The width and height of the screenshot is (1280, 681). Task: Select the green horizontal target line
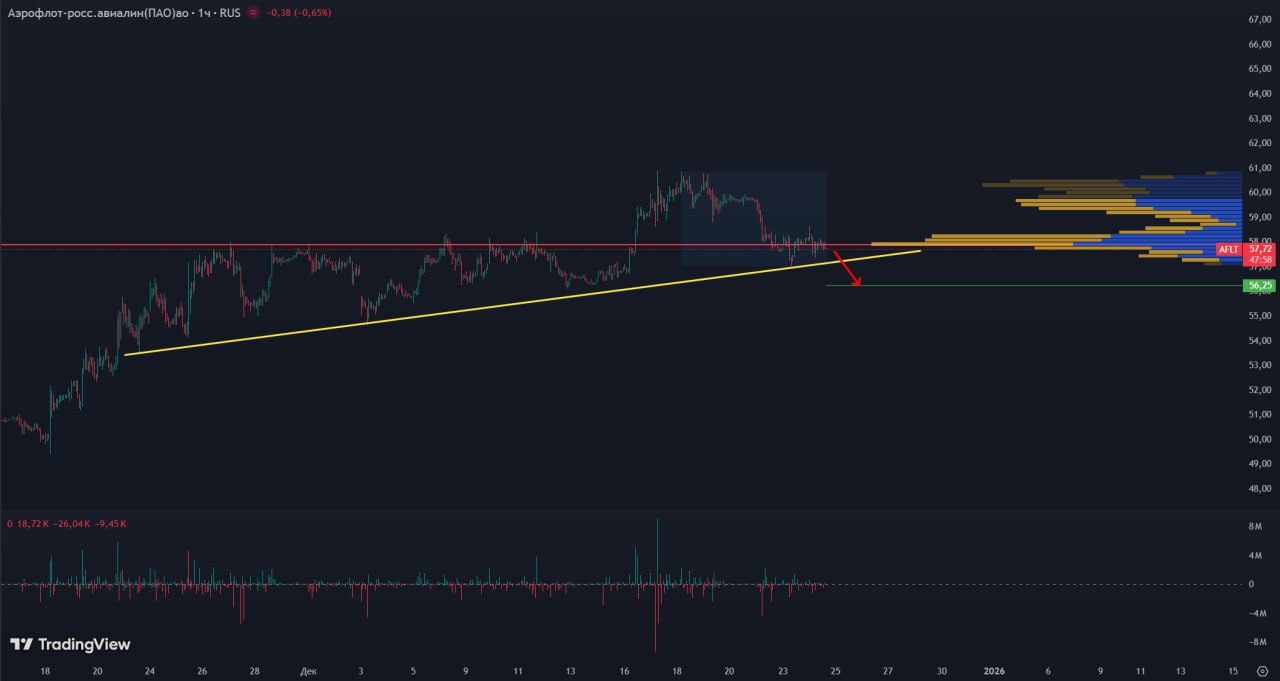1000,286
